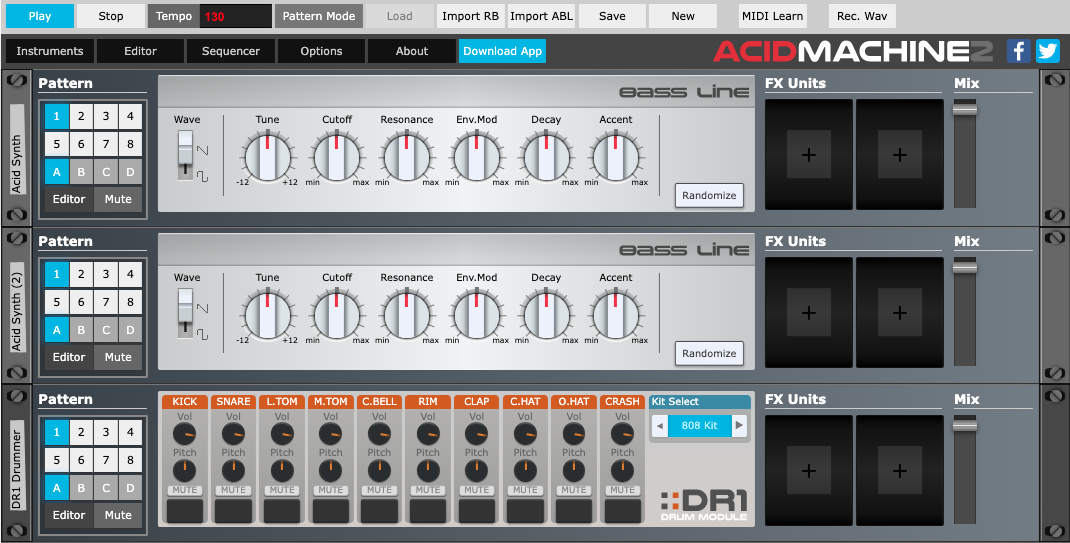This screenshot has width=1070, height=543.
Task: Mute the C.HAT drum channel
Action: (525, 490)
